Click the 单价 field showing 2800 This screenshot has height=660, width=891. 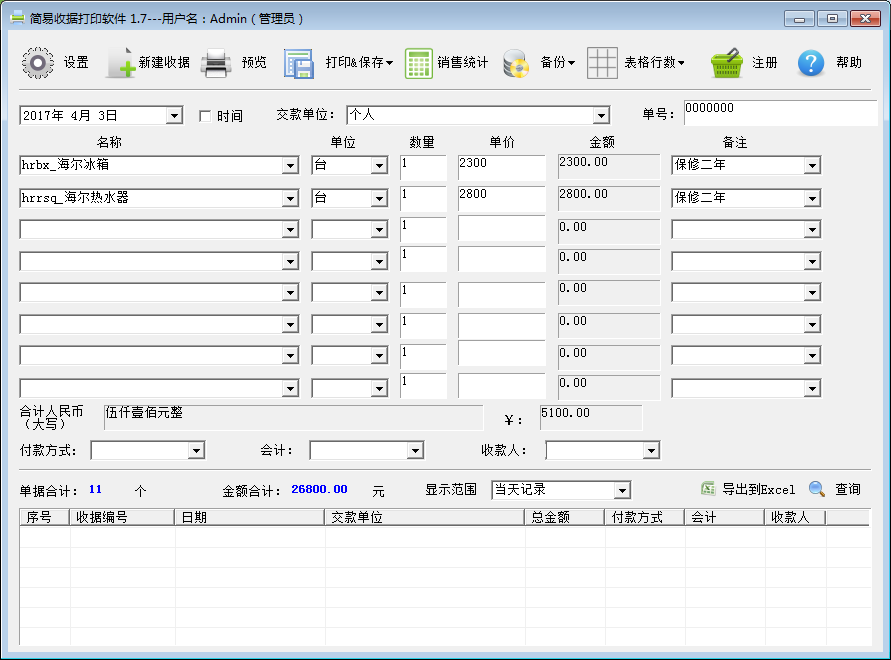(501, 199)
